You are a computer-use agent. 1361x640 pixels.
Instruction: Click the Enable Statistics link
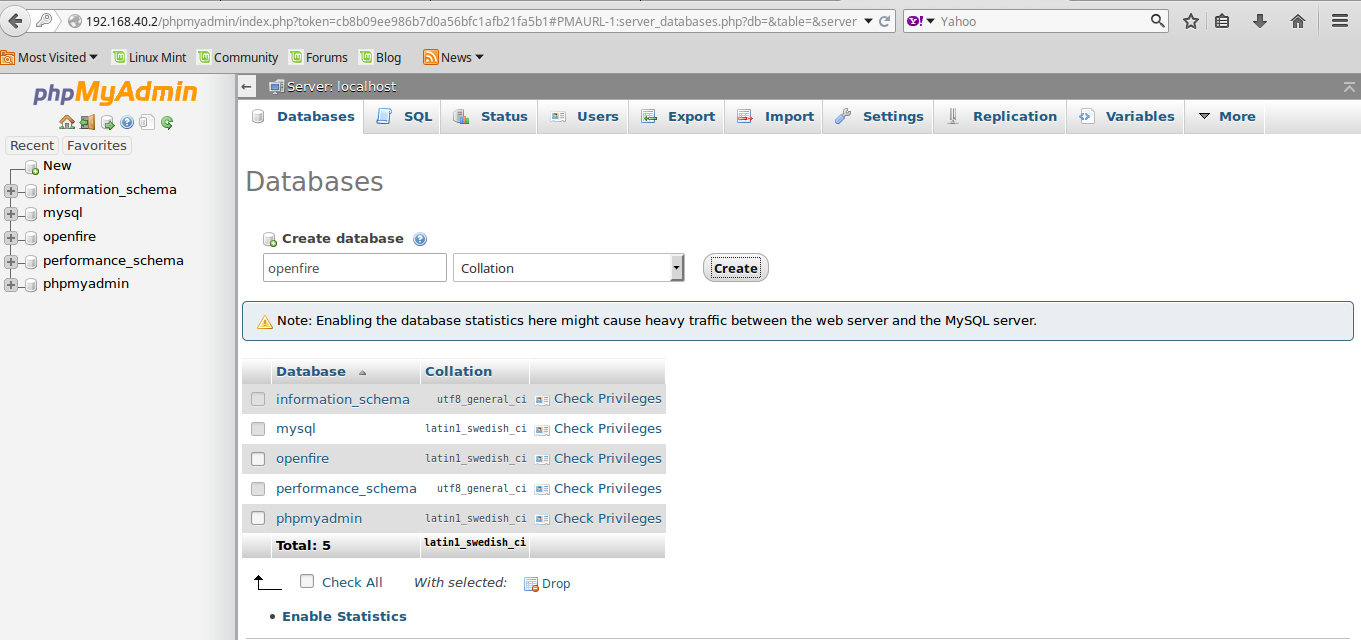tap(344, 616)
